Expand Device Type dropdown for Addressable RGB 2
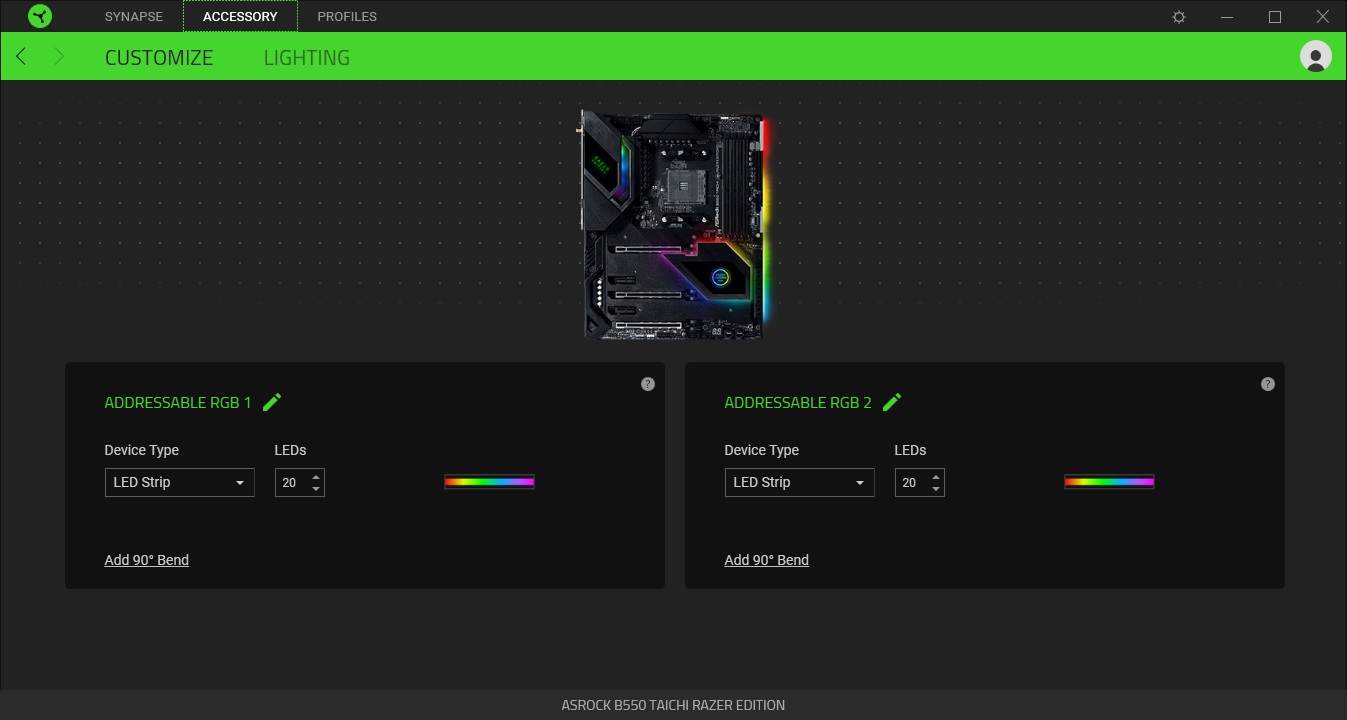The width and height of the screenshot is (1347, 720). (x=800, y=482)
